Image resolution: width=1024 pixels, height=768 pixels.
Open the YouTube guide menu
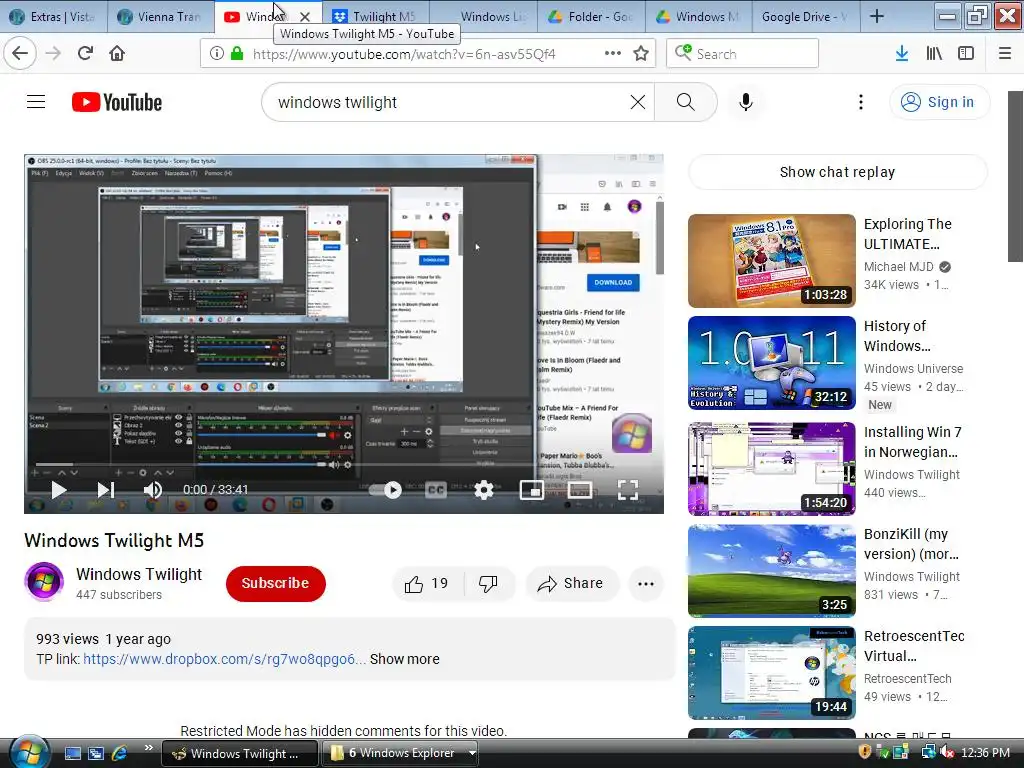coord(36,102)
